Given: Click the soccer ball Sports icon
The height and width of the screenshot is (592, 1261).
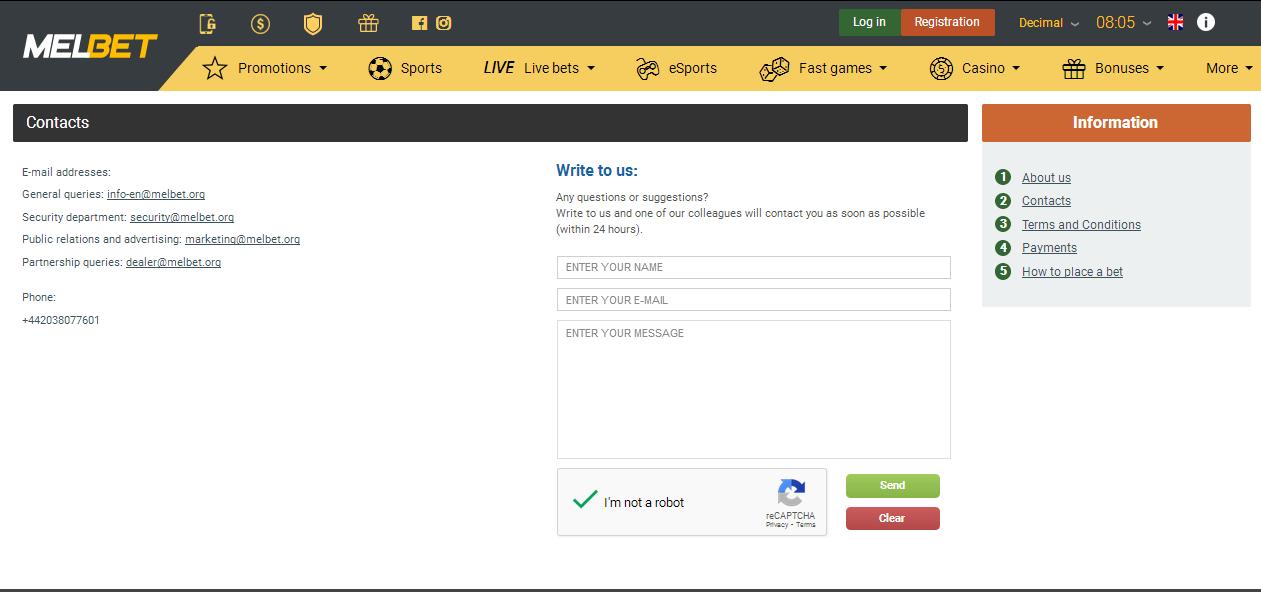Looking at the screenshot, I should 380,68.
